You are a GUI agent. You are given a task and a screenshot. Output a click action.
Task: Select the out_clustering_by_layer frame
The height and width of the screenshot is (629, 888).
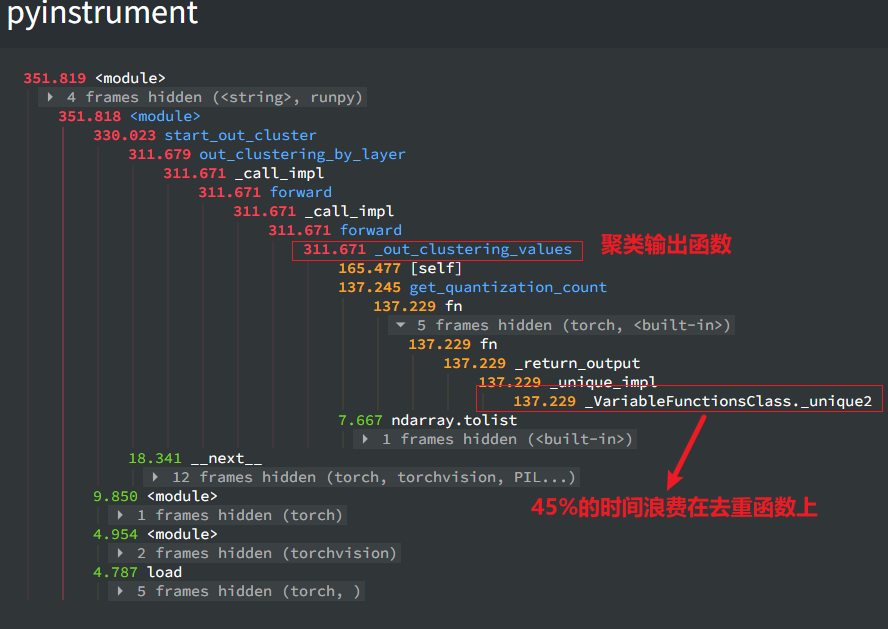(x=302, y=154)
